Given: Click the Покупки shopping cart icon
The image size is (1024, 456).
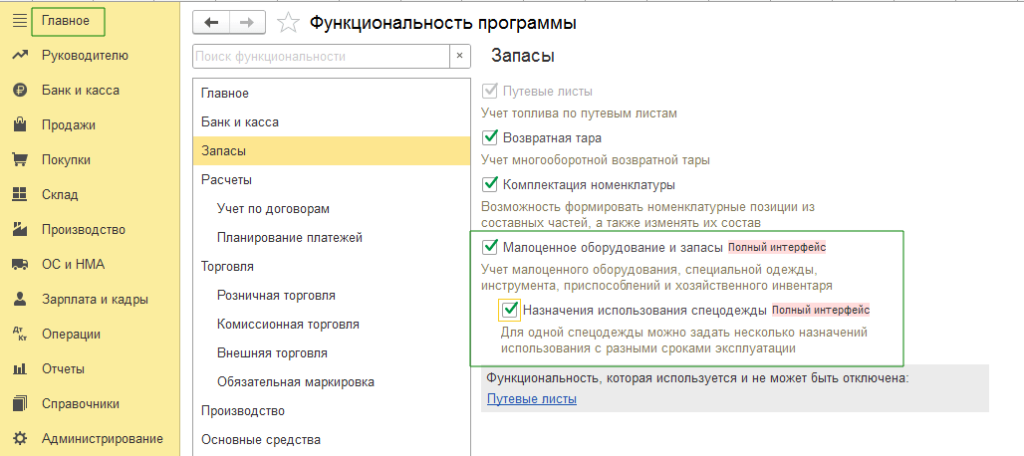Looking at the screenshot, I should click(x=20, y=160).
